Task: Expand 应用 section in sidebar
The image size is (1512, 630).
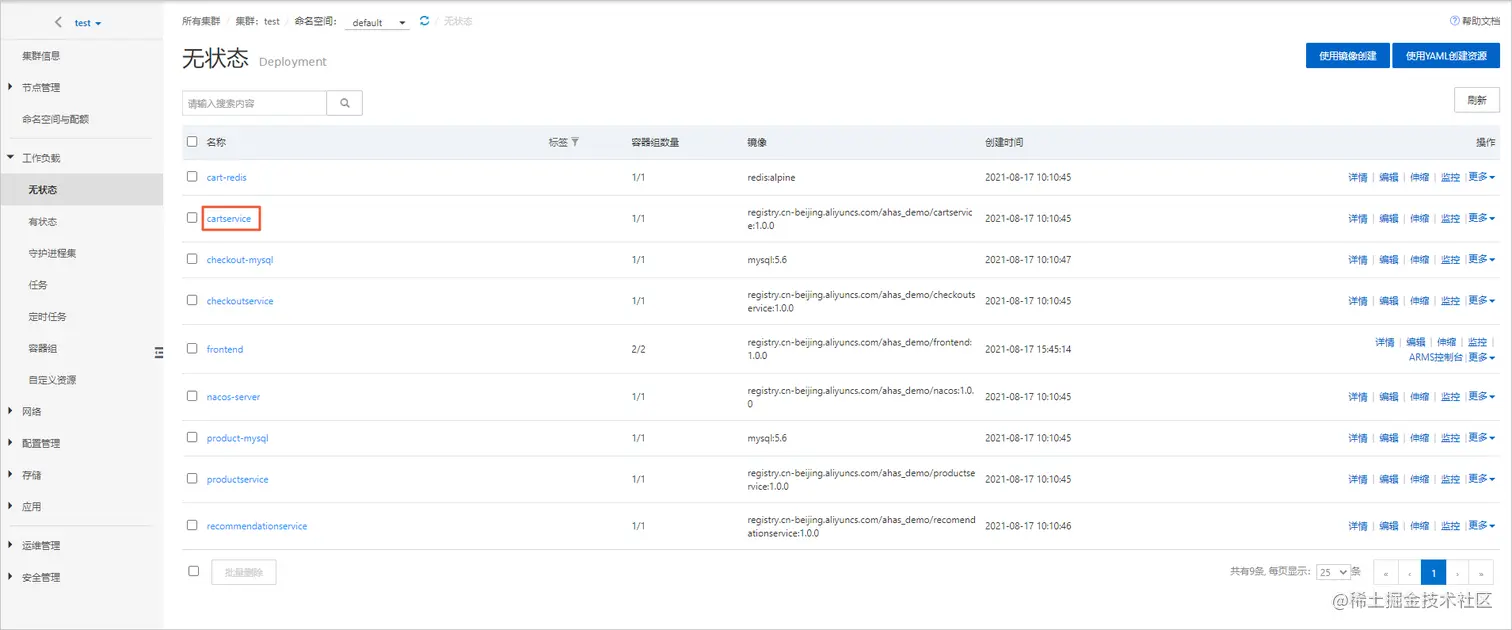Action: pyautogui.click(x=31, y=507)
